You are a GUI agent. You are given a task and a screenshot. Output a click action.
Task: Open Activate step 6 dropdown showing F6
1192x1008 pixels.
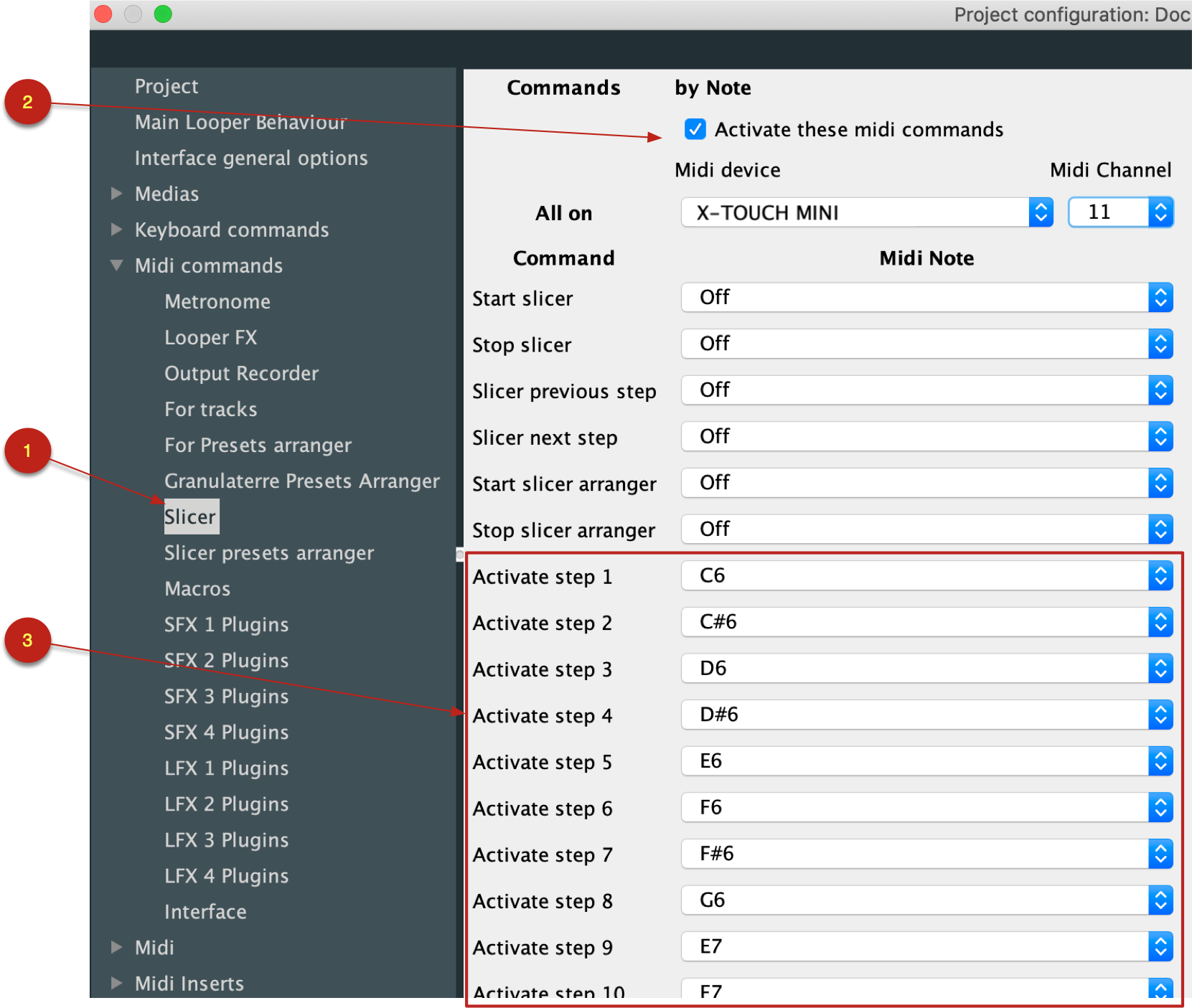(x=926, y=808)
